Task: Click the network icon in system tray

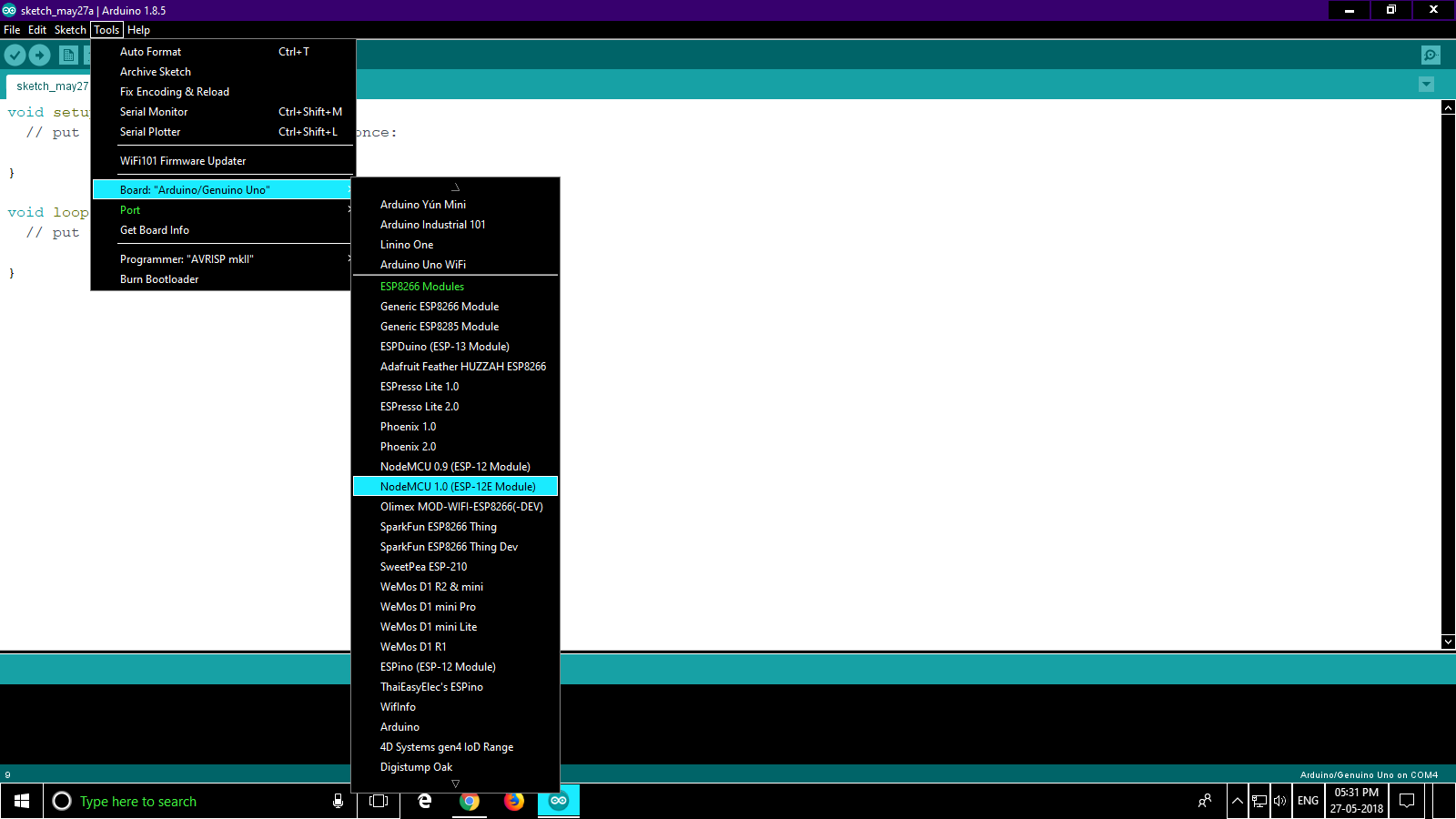Action: pyautogui.click(x=1259, y=801)
